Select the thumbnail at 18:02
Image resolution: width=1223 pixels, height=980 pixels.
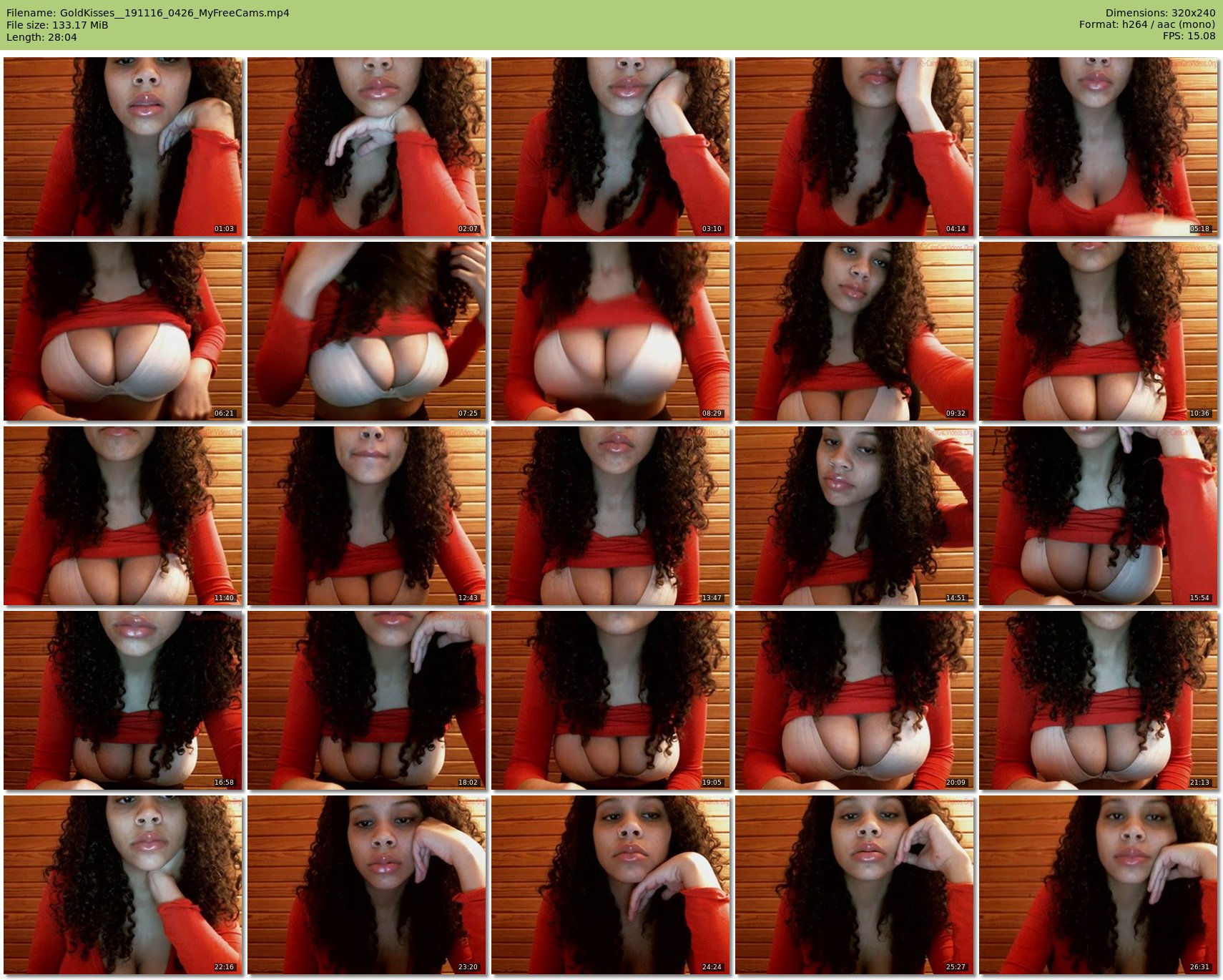point(367,700)
